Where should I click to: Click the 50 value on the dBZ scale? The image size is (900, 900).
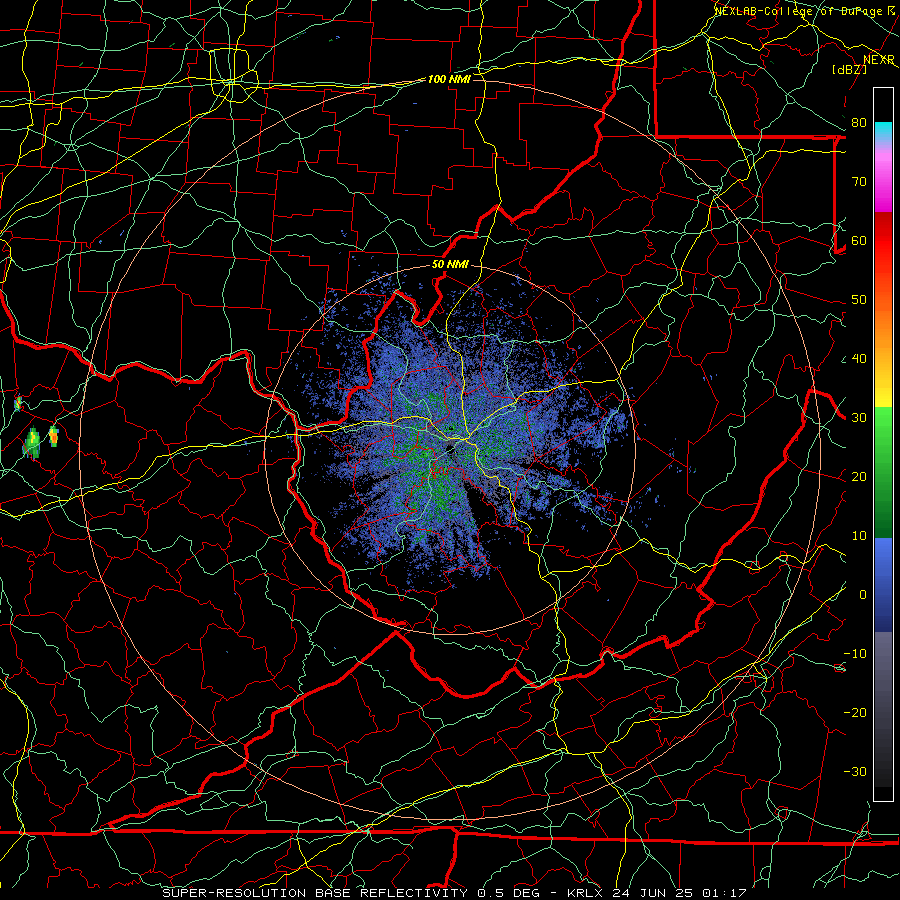click(859, 300)
